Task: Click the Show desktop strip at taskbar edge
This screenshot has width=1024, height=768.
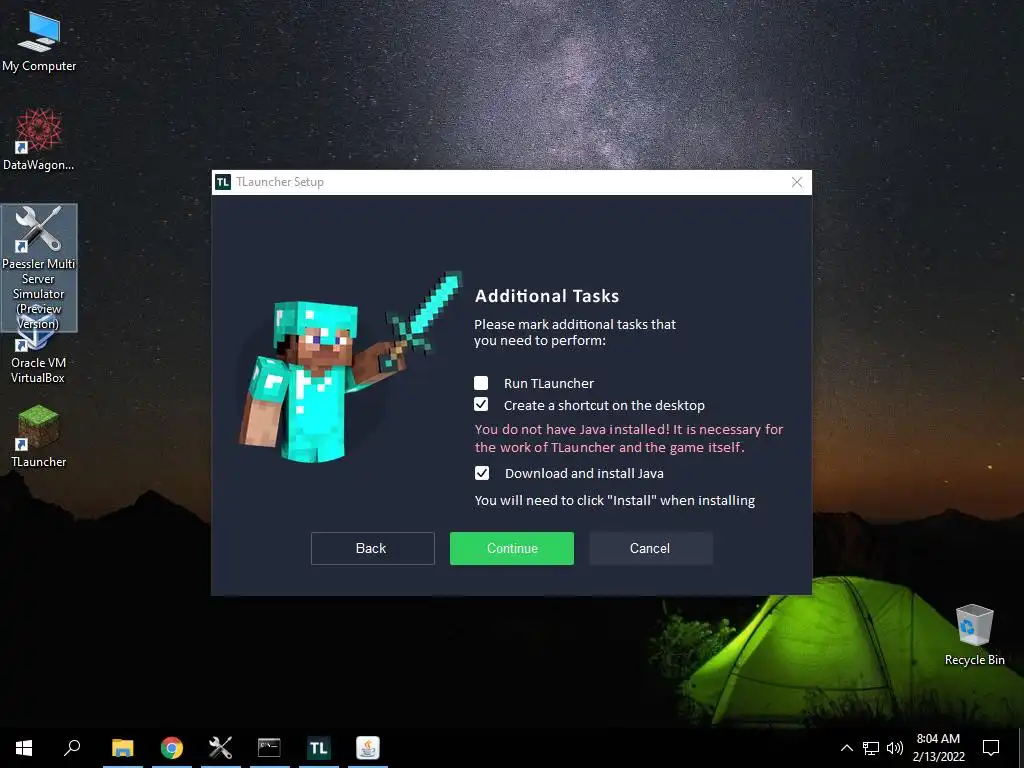Action: tap(1021, 748)
